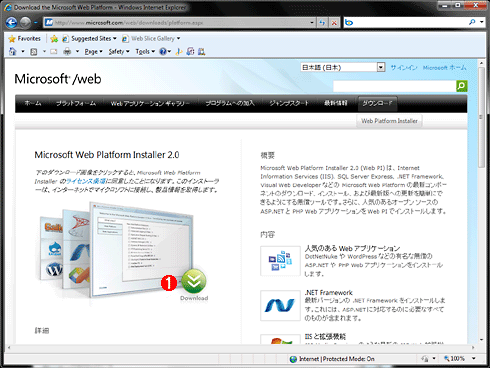Click the green site search magnifier button
This screenshot has width=490, height=368.
pos(462,86)
